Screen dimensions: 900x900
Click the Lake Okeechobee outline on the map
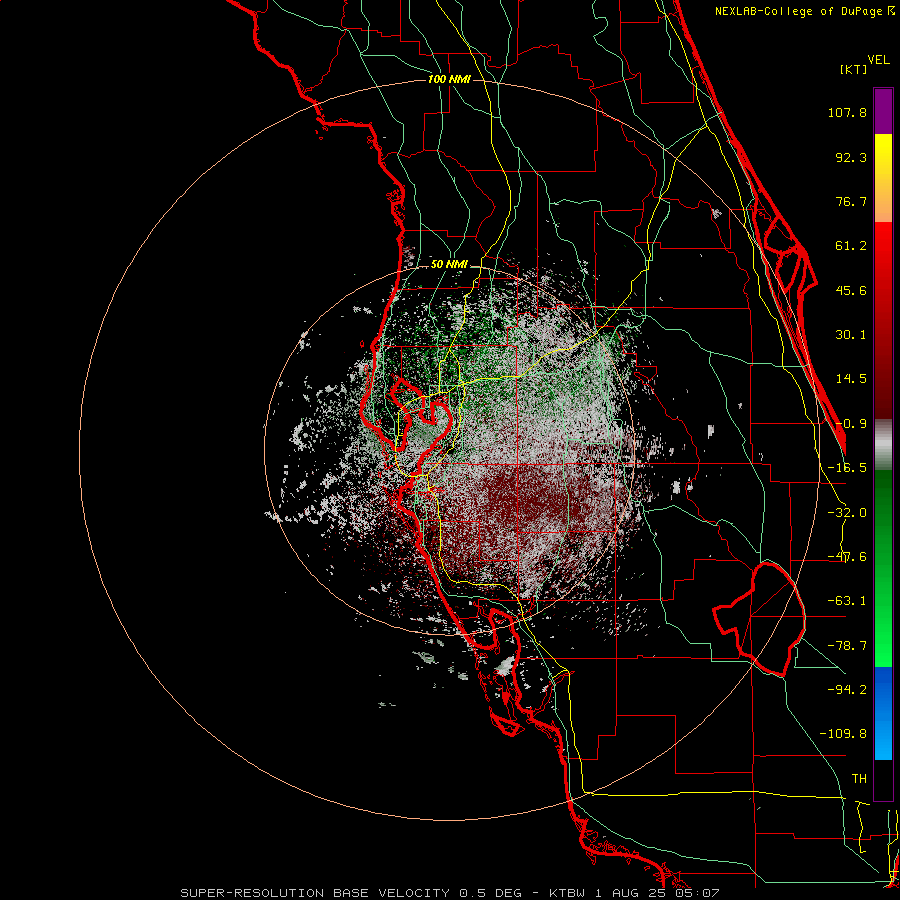pyautogui.click(x=759, y=619)
